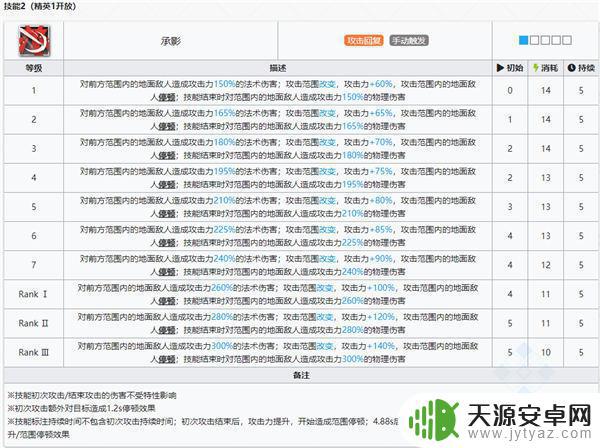This screenshot has width=600, height=448.
Task: Click the 初始 value 1 in level 2 row
Action: click(510, 120)
